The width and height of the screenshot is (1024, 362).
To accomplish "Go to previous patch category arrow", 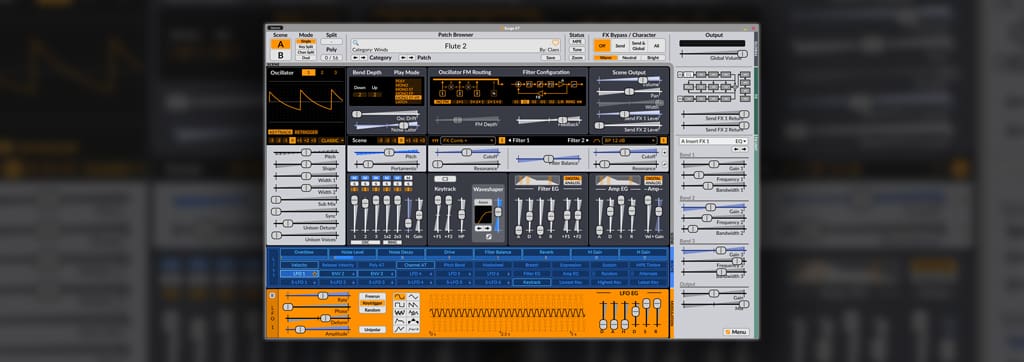I will click(355, 58).
